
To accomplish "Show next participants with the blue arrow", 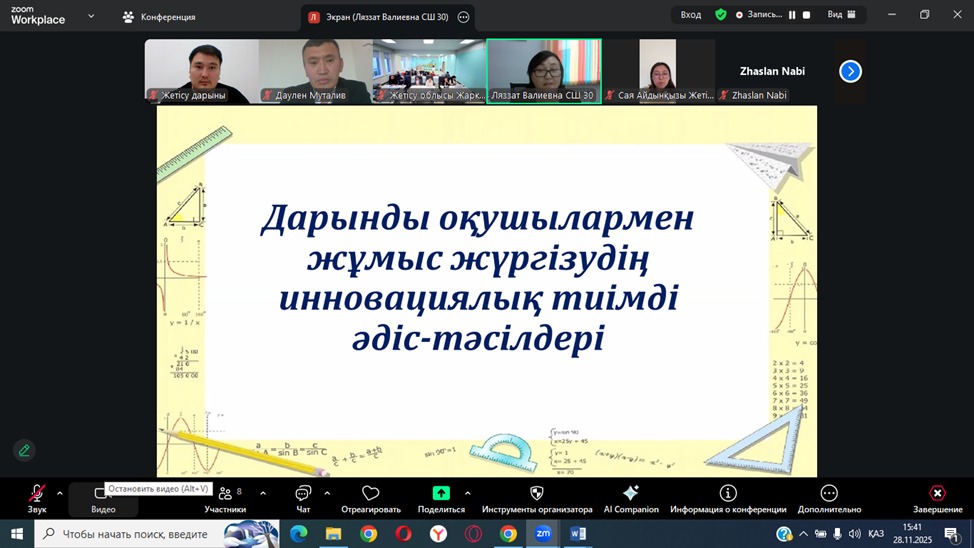I will 850,71.
